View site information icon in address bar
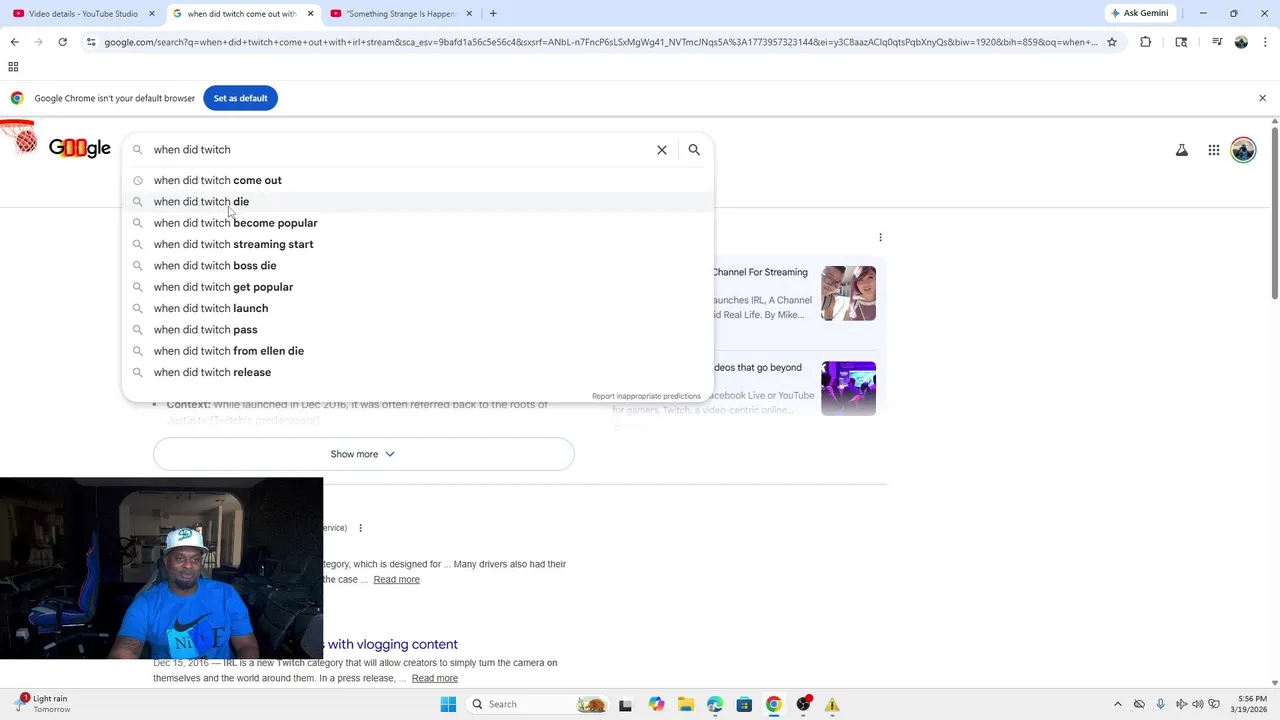This screenshot has height=720, width=1280. [91, 42]
